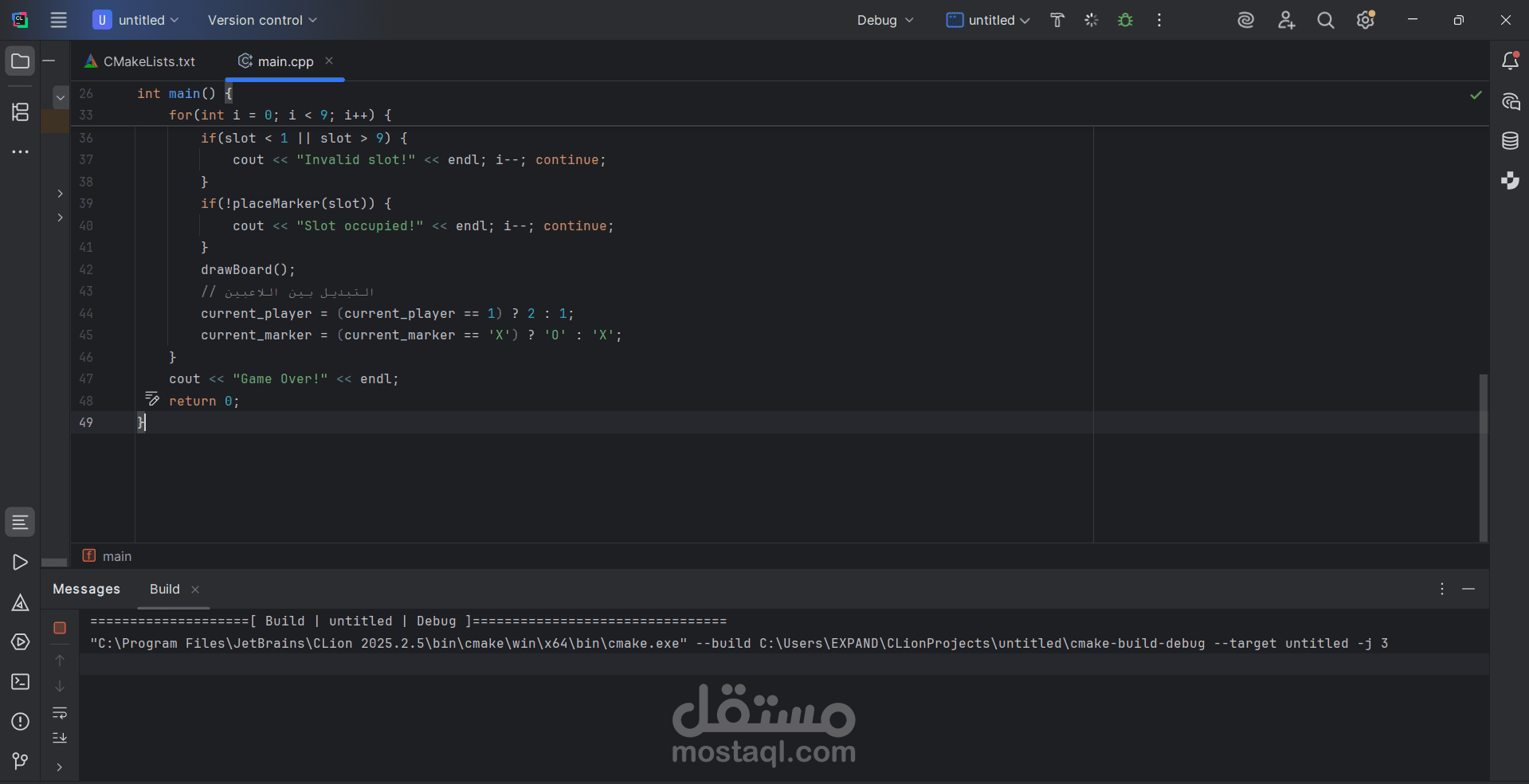The width and height of the screenshot is (1529, 784).
Task: Collapse main function fold arrow
Action: 61,97
